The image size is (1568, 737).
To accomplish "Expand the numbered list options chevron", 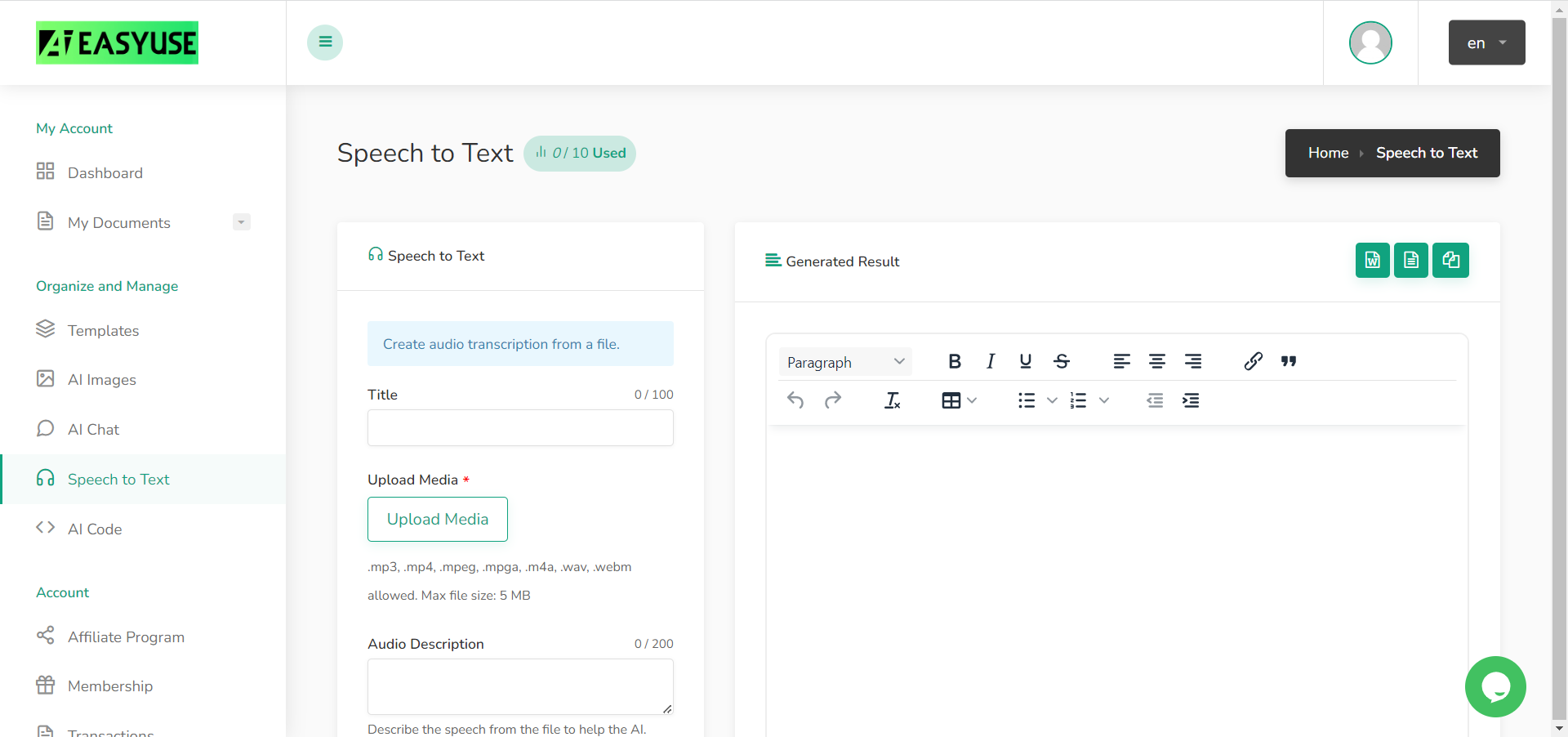I will pos(1104,400).
